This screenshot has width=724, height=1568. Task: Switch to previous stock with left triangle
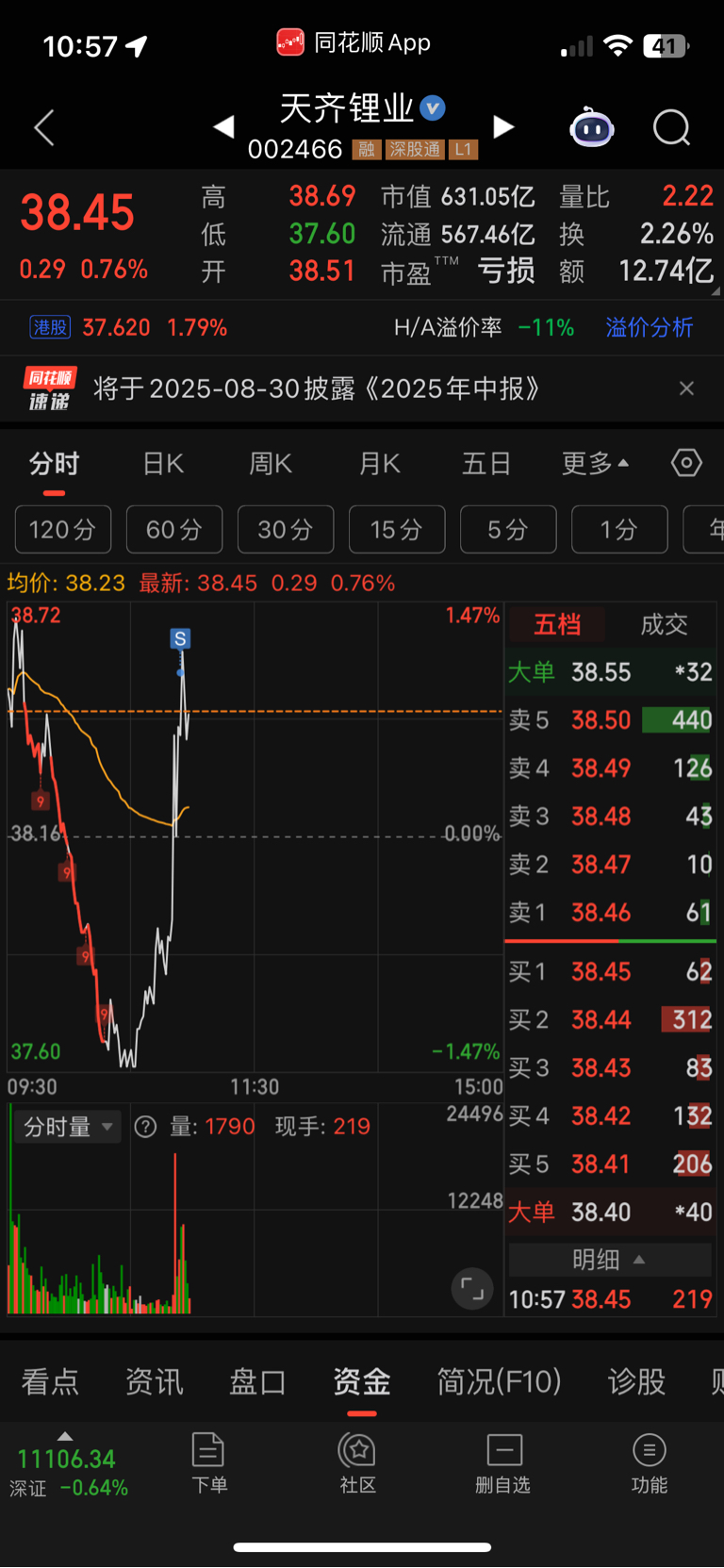click(x=223, y=126)
